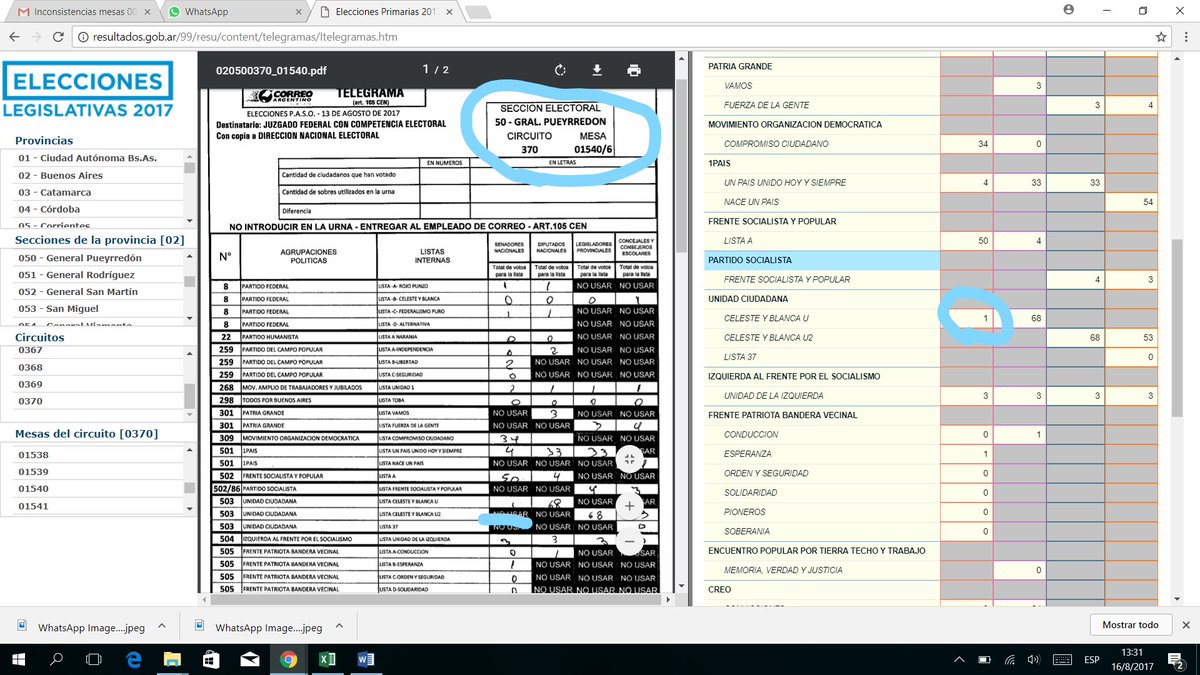Screen dimensions: 1200x675
Task: Zoom in on the PDF document
Action: (x=629, y=506)
